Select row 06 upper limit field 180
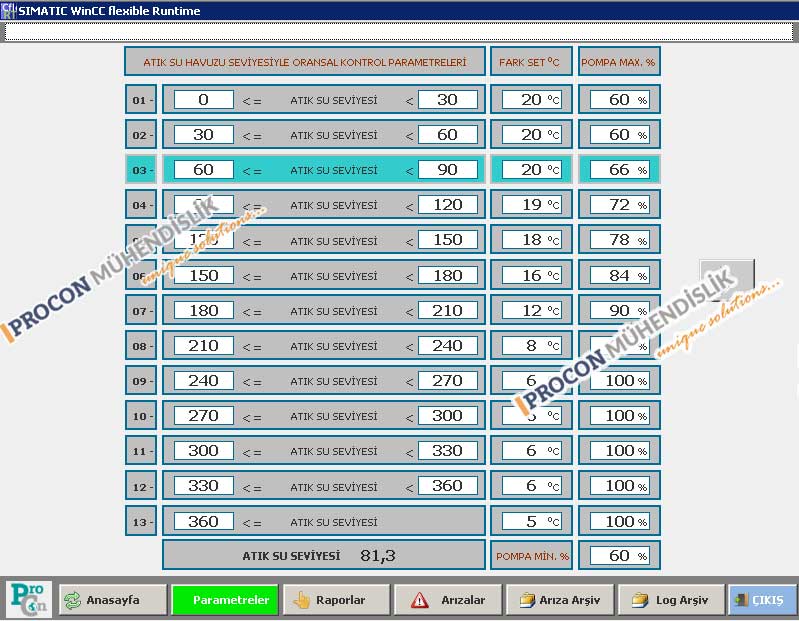Screen dimensions: 799x621 (x=447, y=276)
